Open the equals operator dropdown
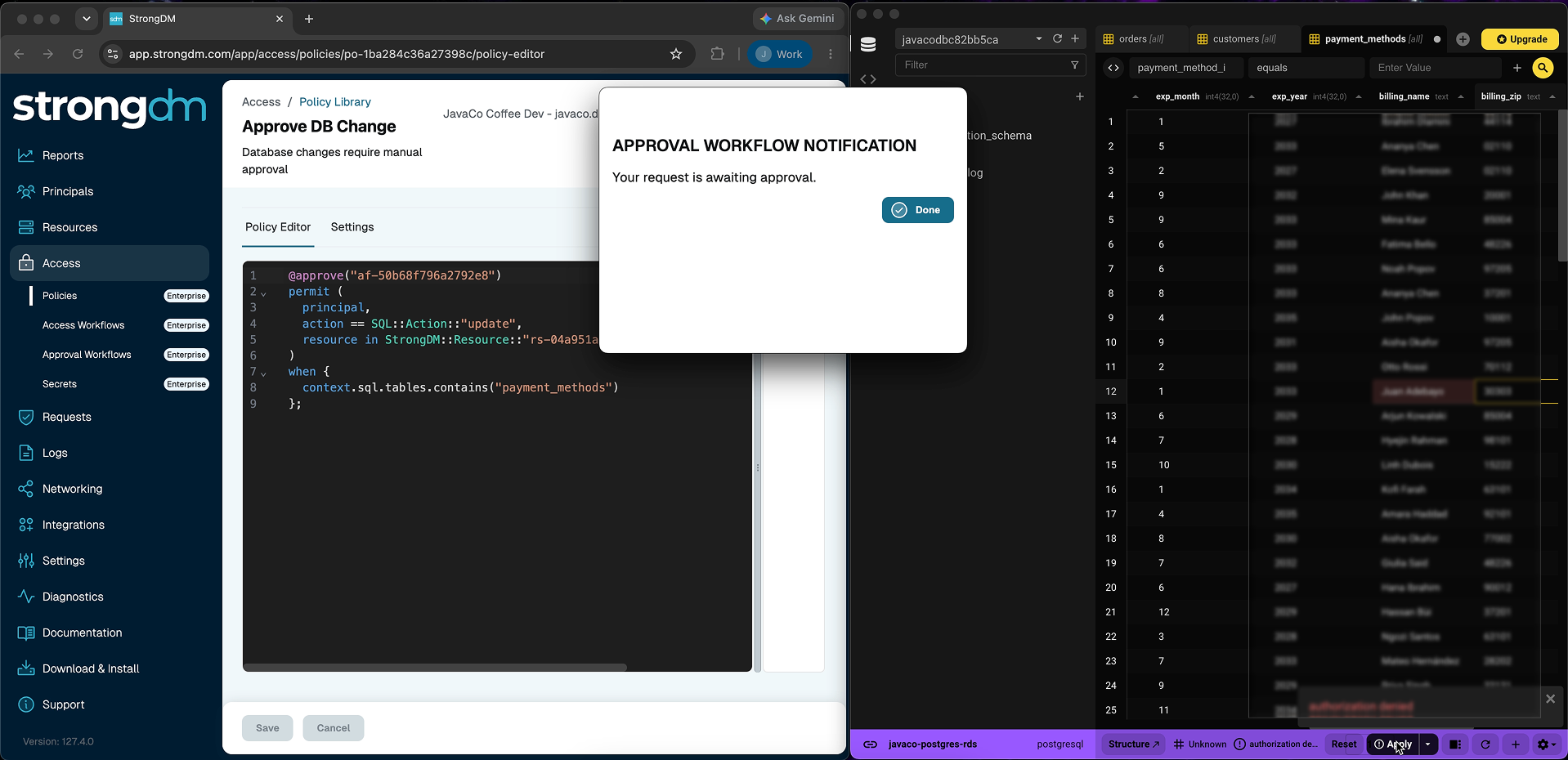This screenshot has width=1568, height=760. tap(1306, 68)
